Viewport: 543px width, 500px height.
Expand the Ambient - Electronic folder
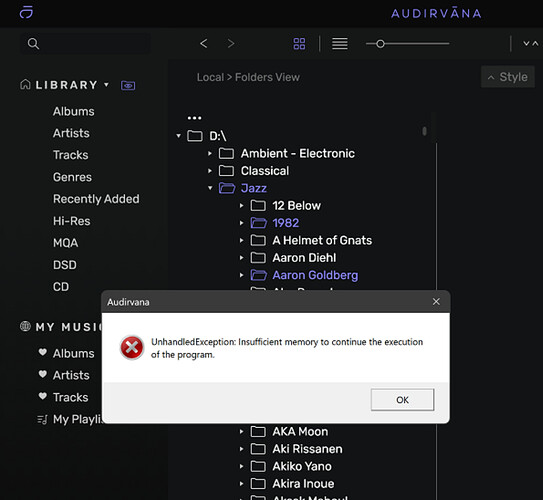click(x=210, y=153)
